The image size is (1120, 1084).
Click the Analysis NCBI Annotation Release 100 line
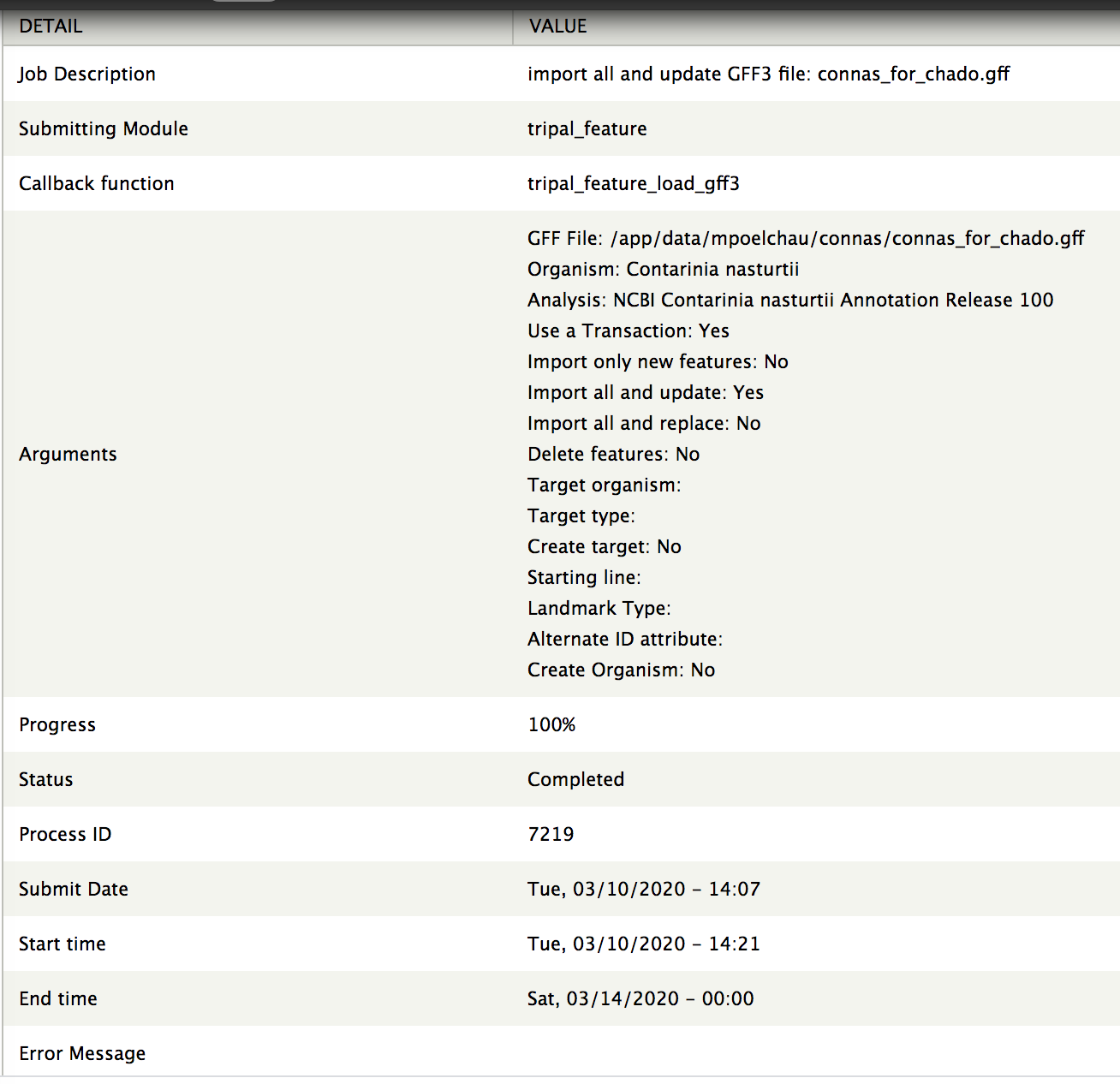pos(790,301)
